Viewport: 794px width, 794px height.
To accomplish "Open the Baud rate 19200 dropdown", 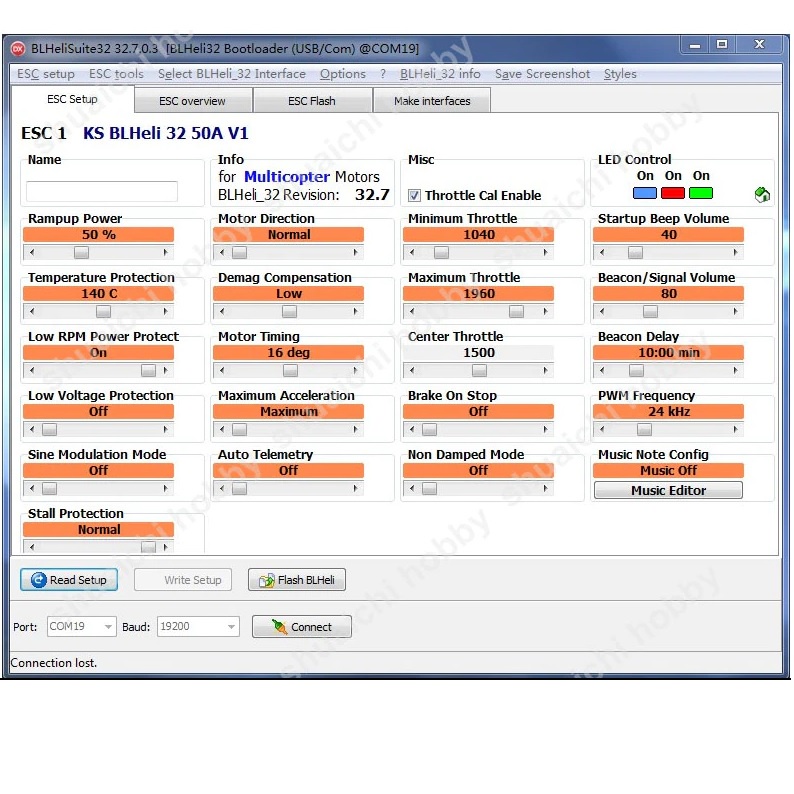I will (231, 627).
